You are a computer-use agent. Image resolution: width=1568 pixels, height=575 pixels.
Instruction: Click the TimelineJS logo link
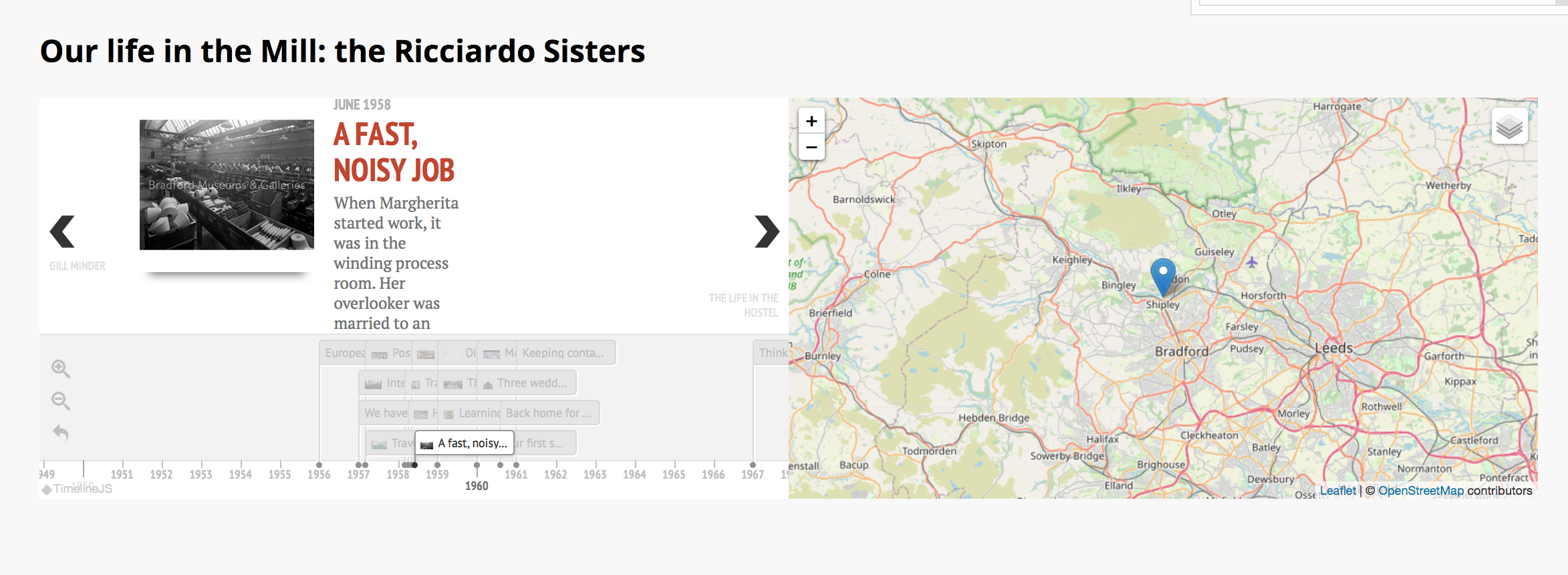coord(77,489)
